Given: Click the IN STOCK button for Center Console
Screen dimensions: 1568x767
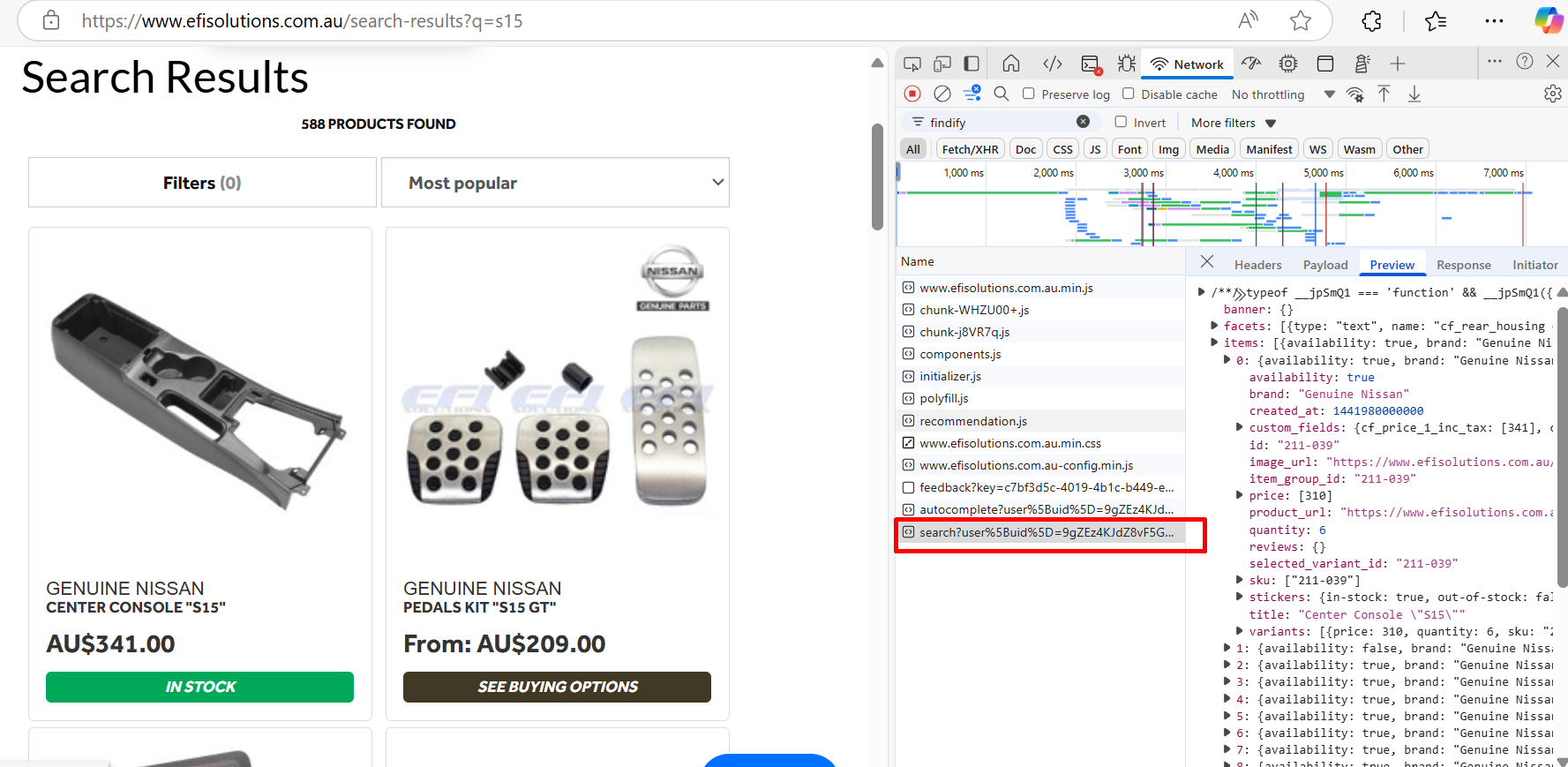Looking at the screenshot, I should [199, 687].
